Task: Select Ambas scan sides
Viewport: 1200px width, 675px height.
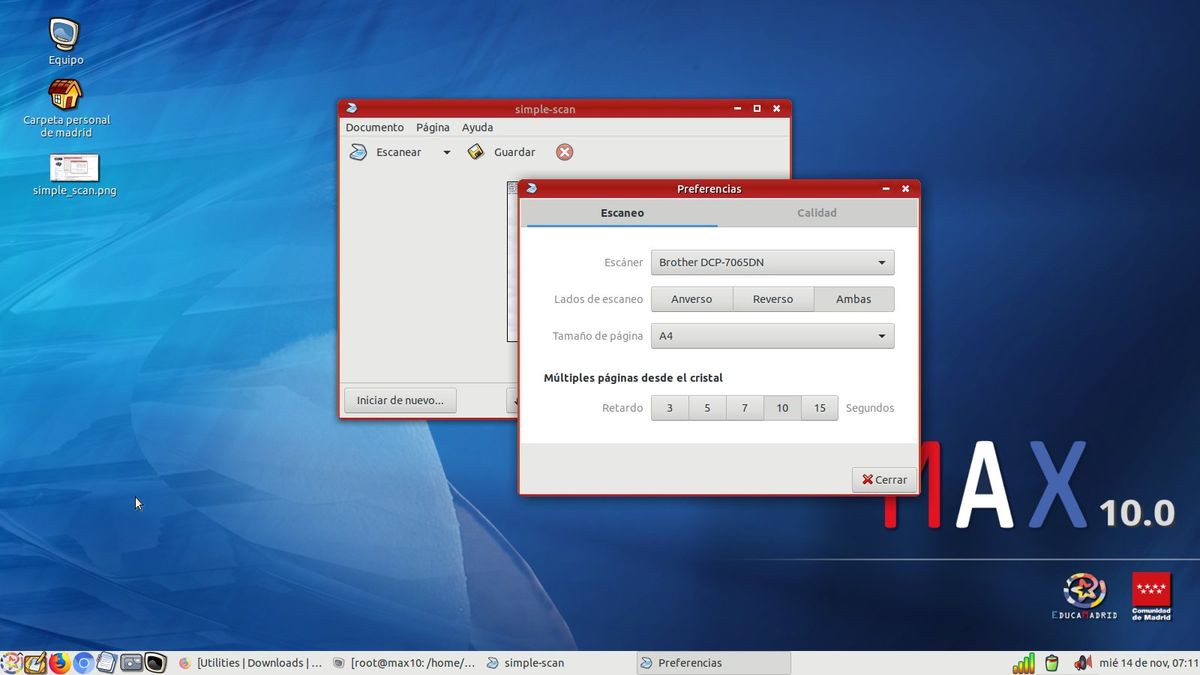Action: click(854, 299)
